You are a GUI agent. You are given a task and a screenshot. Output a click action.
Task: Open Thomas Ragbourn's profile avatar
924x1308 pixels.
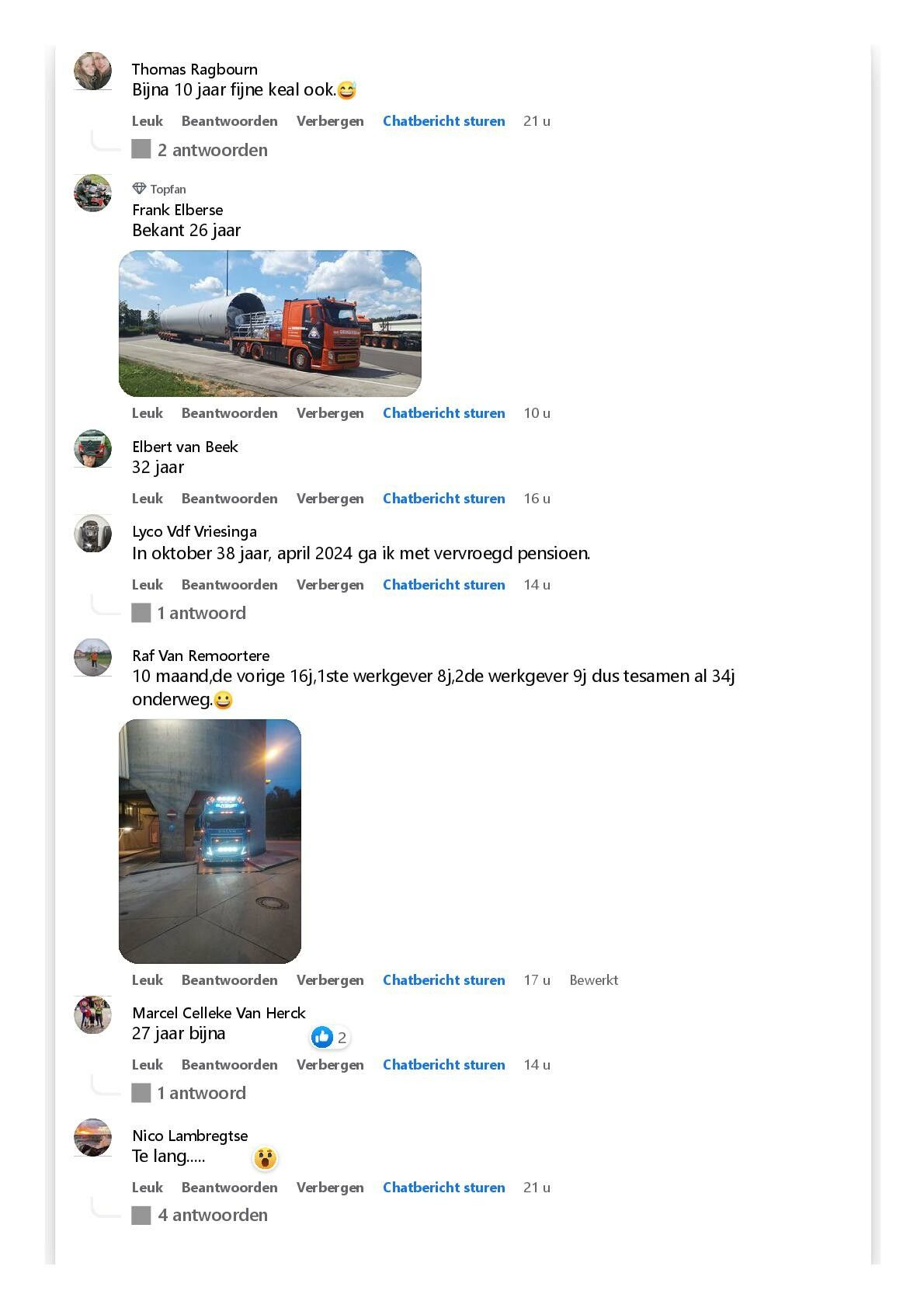[92, 71]
